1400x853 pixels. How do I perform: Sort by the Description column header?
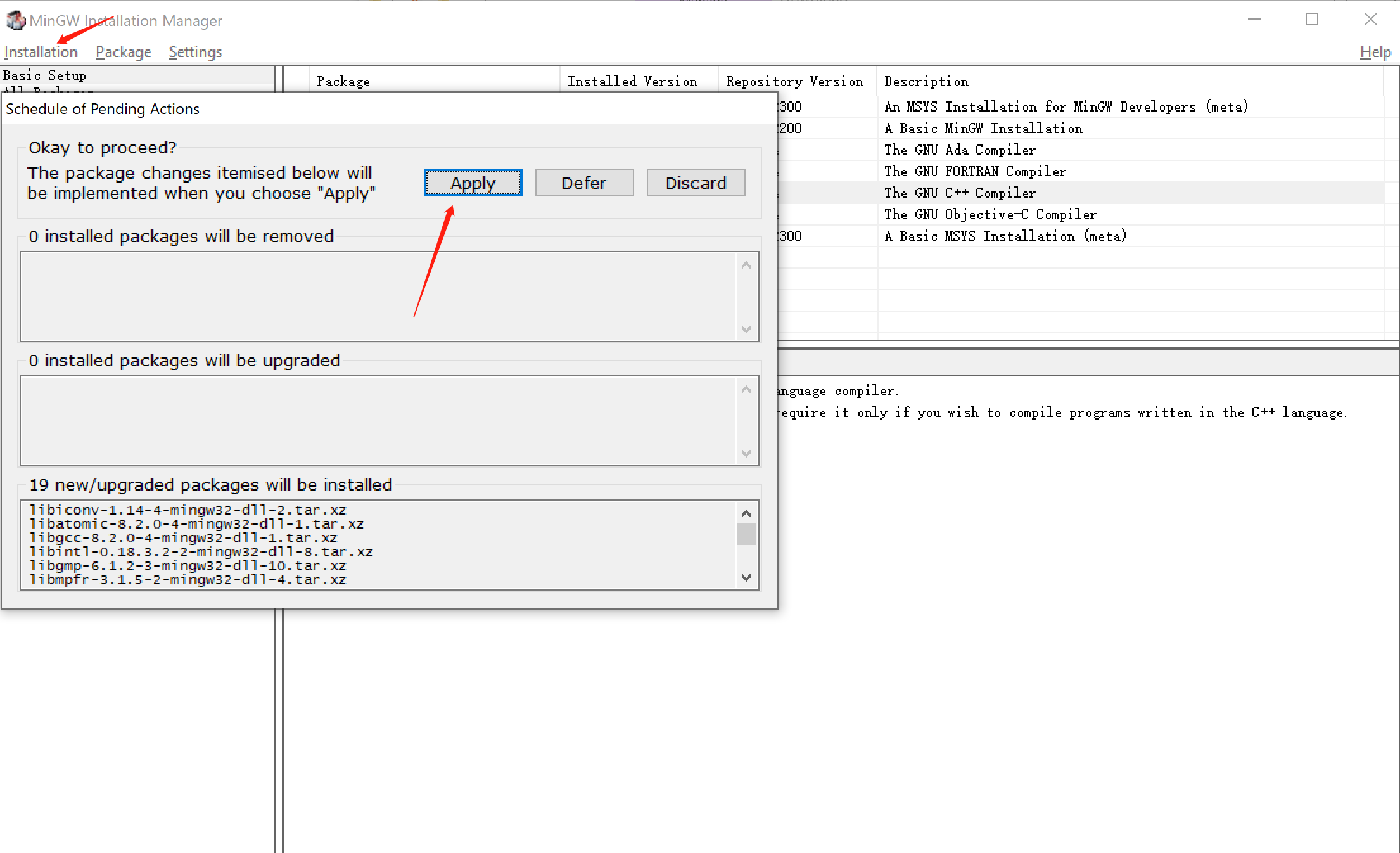pyautogui.click(x=926, y=82)
